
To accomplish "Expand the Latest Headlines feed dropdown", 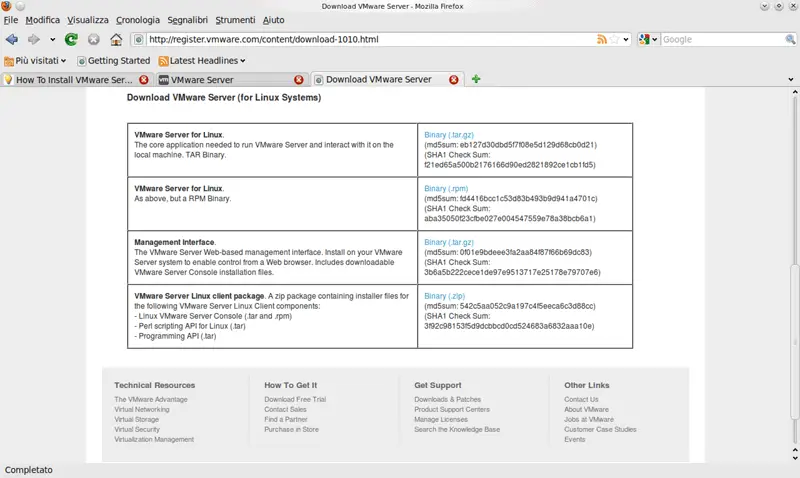I will pyautogui.click(x=202, y=61).
